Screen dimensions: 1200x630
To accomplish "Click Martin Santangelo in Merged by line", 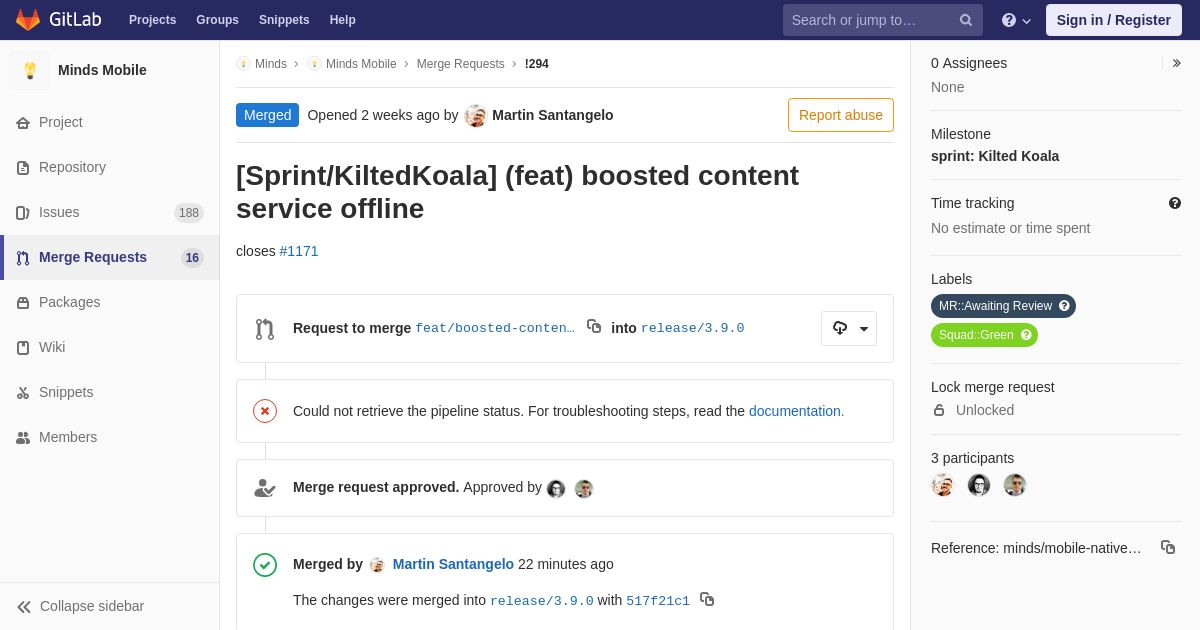I will tap(453, 564).
